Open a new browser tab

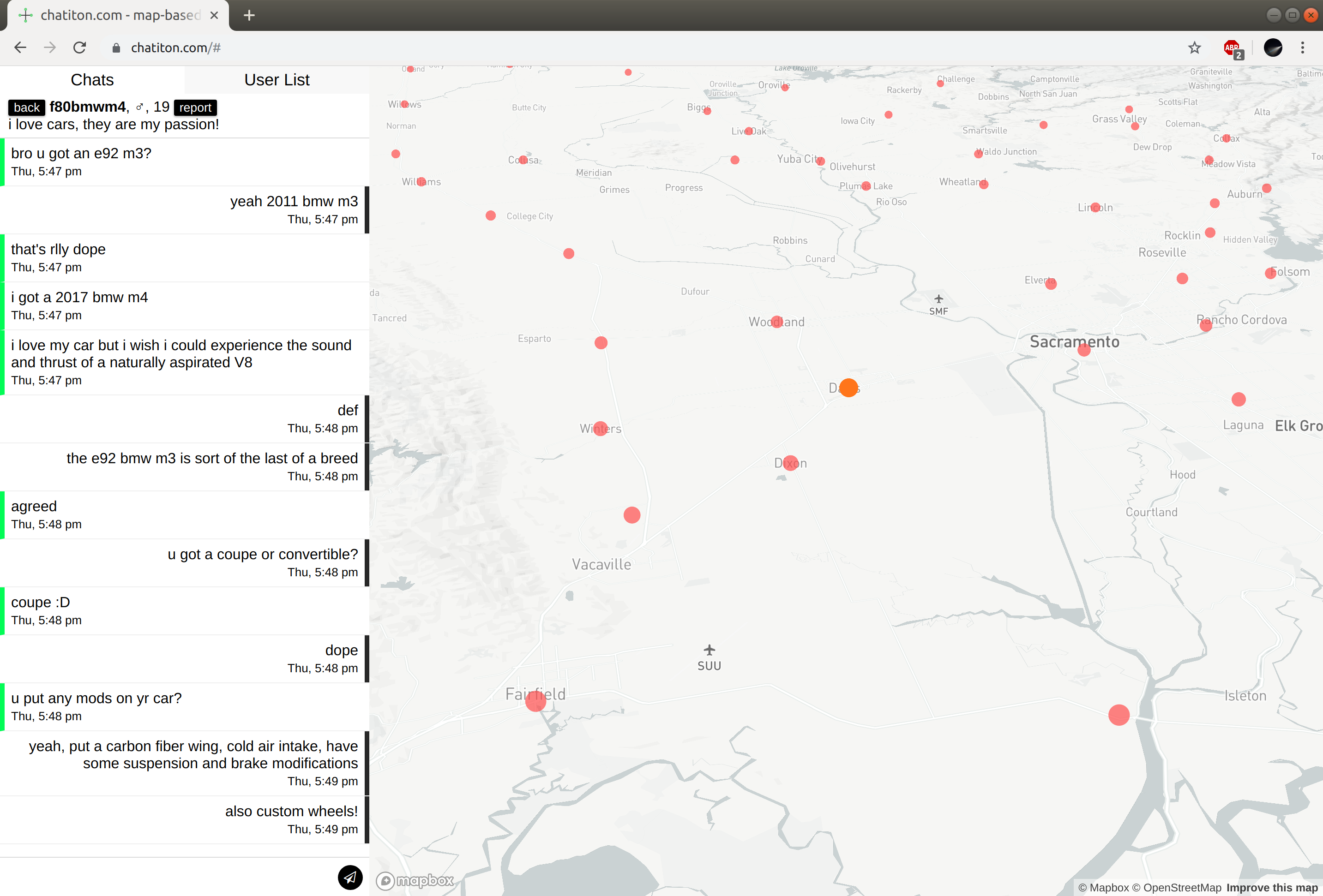(249, 15)
